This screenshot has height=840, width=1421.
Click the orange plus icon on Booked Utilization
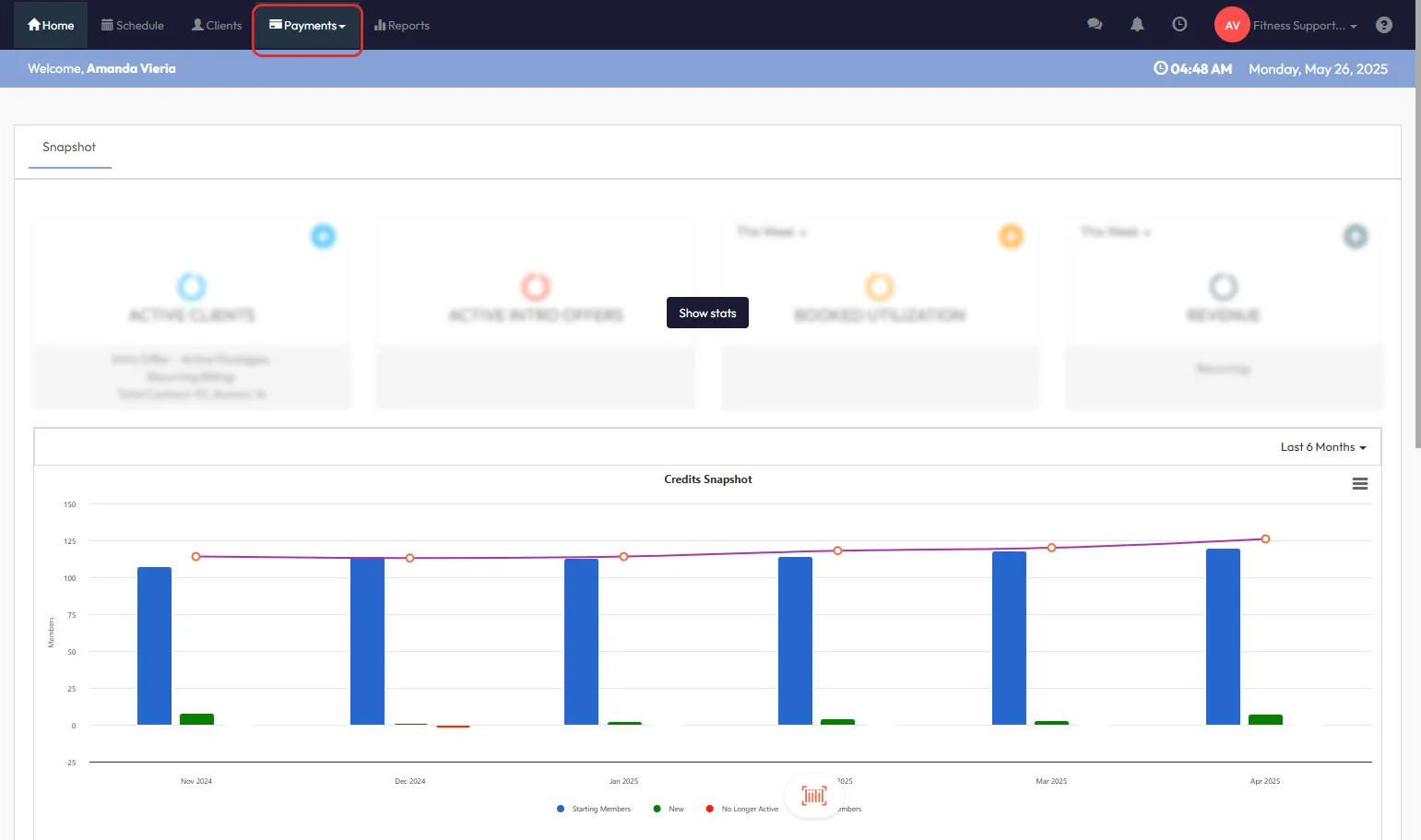[x=1011, y=236]
